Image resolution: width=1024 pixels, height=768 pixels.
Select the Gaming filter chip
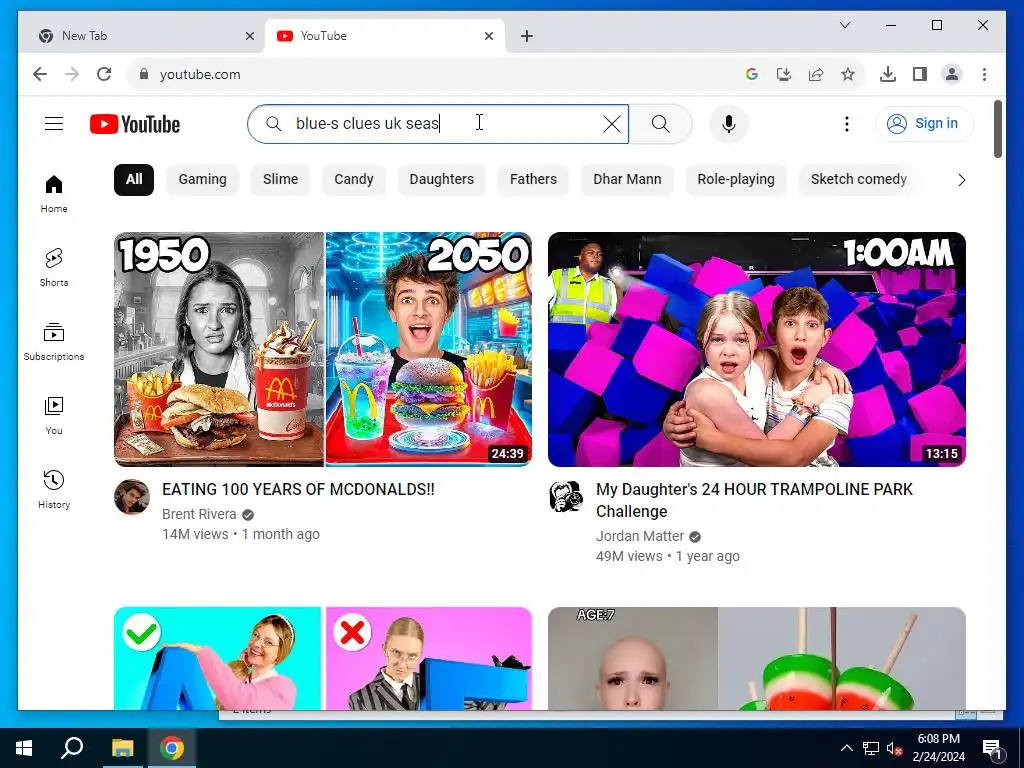tap(202, 180)
